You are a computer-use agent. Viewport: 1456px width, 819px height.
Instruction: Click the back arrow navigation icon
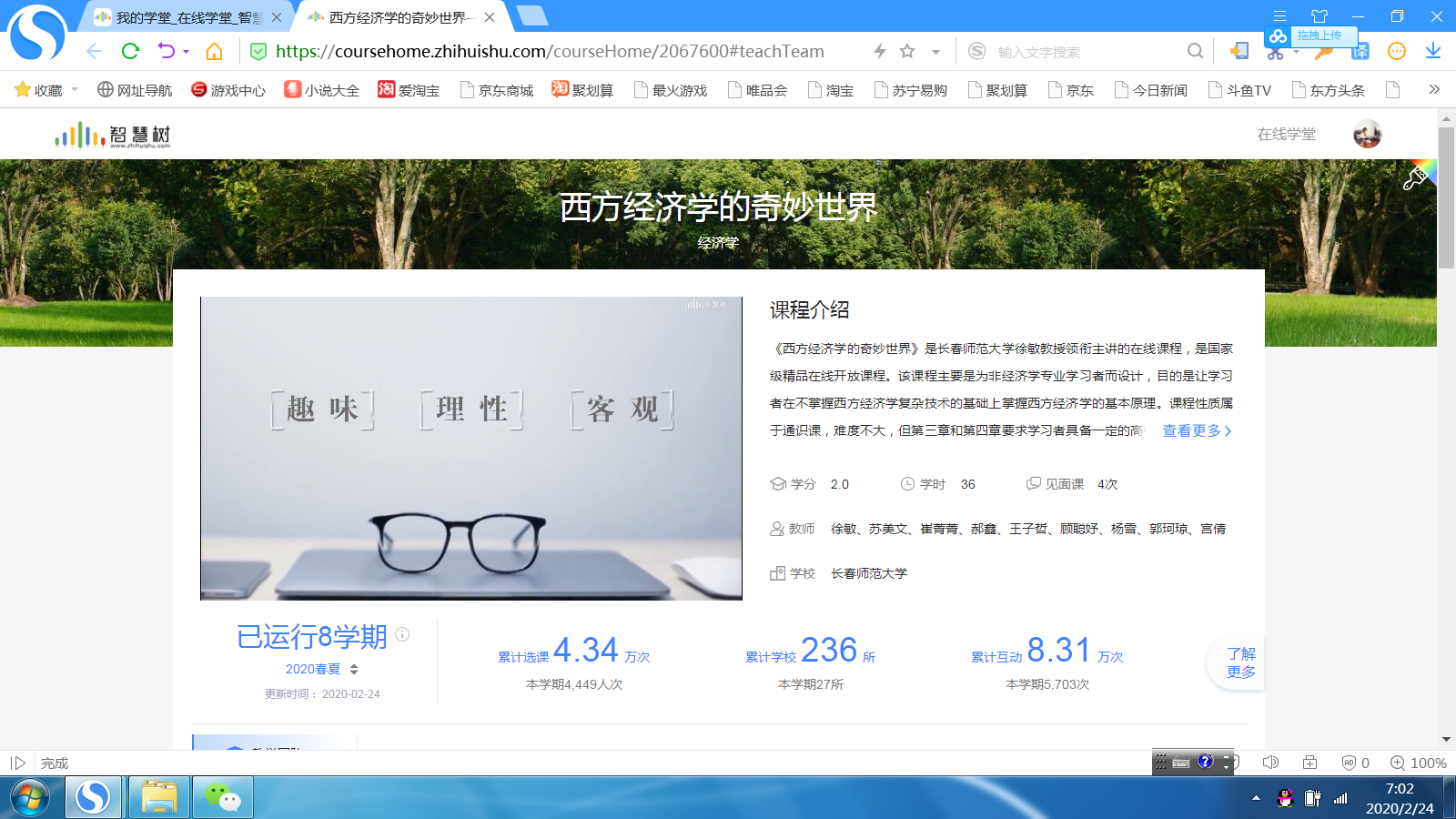tap(94, 51)
